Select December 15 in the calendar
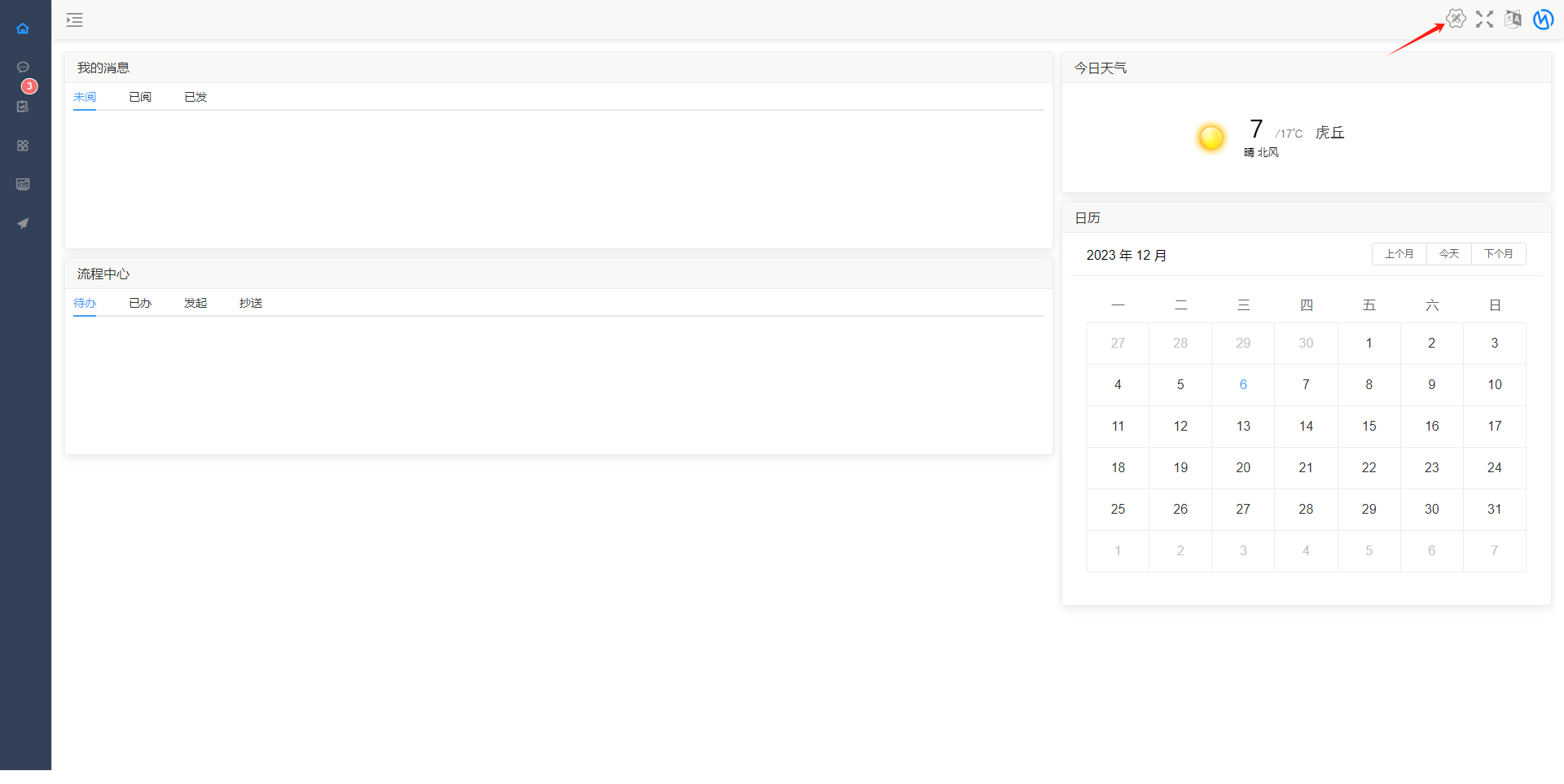 click(1369, 426)
